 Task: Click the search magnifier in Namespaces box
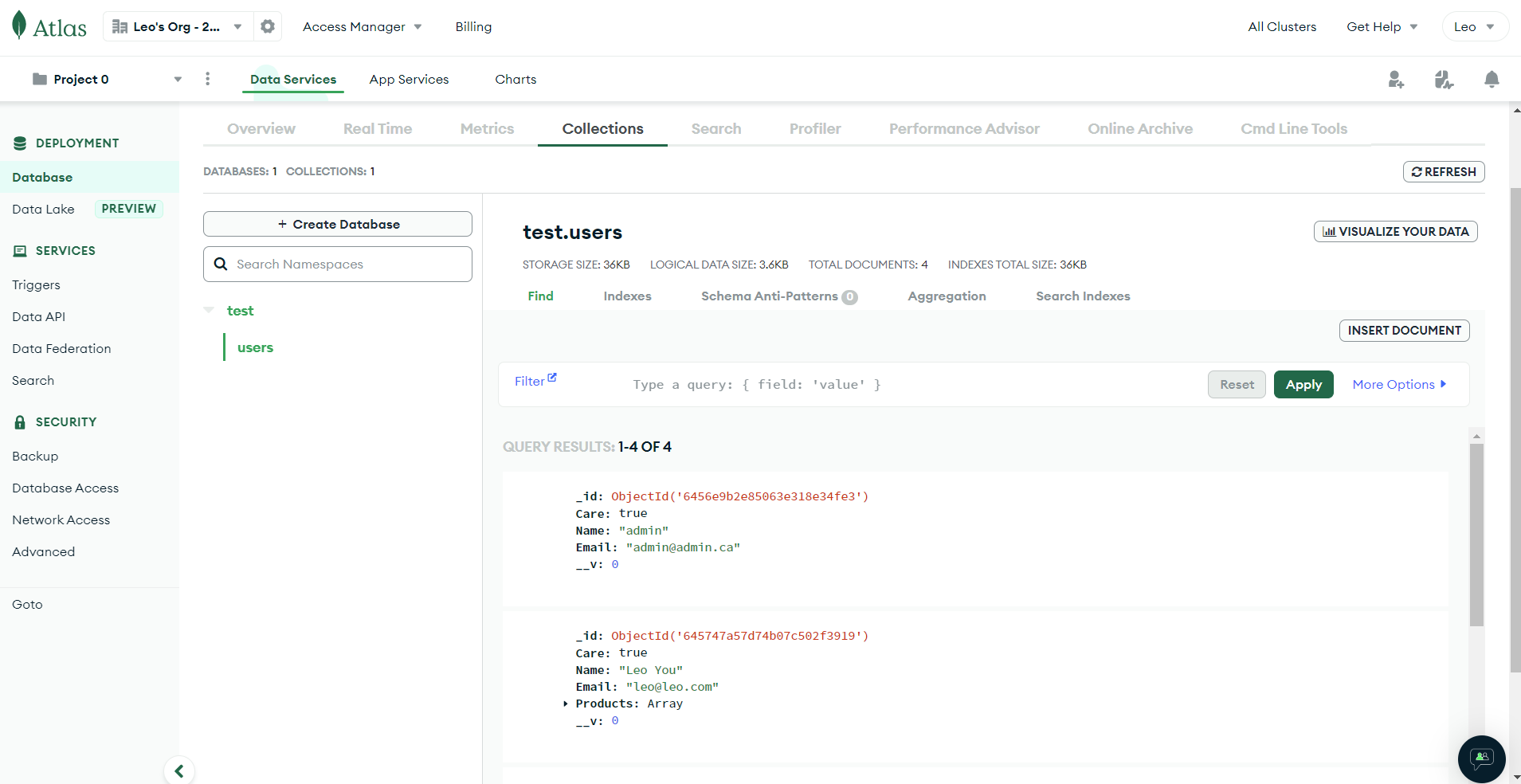221,264
